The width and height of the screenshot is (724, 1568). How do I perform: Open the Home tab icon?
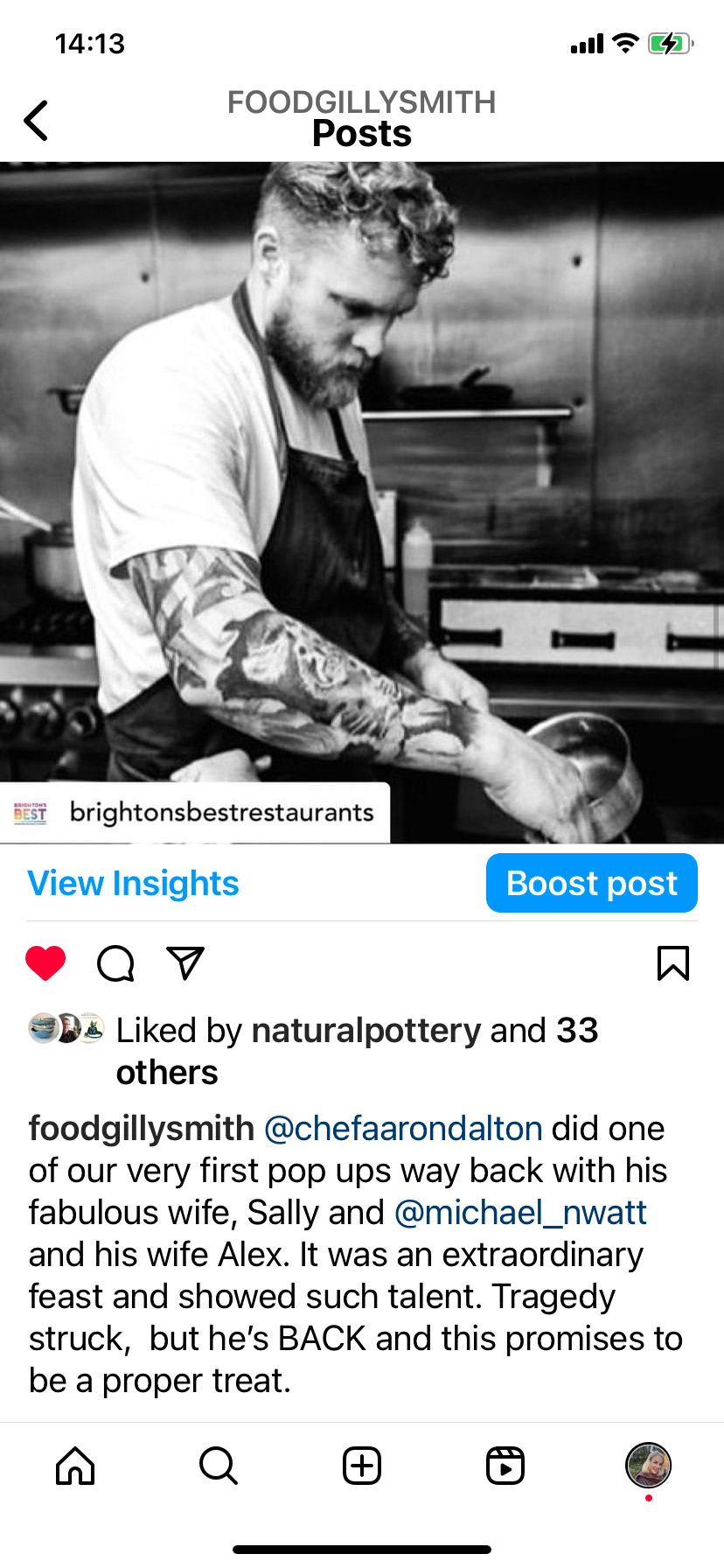[75, 1466]
